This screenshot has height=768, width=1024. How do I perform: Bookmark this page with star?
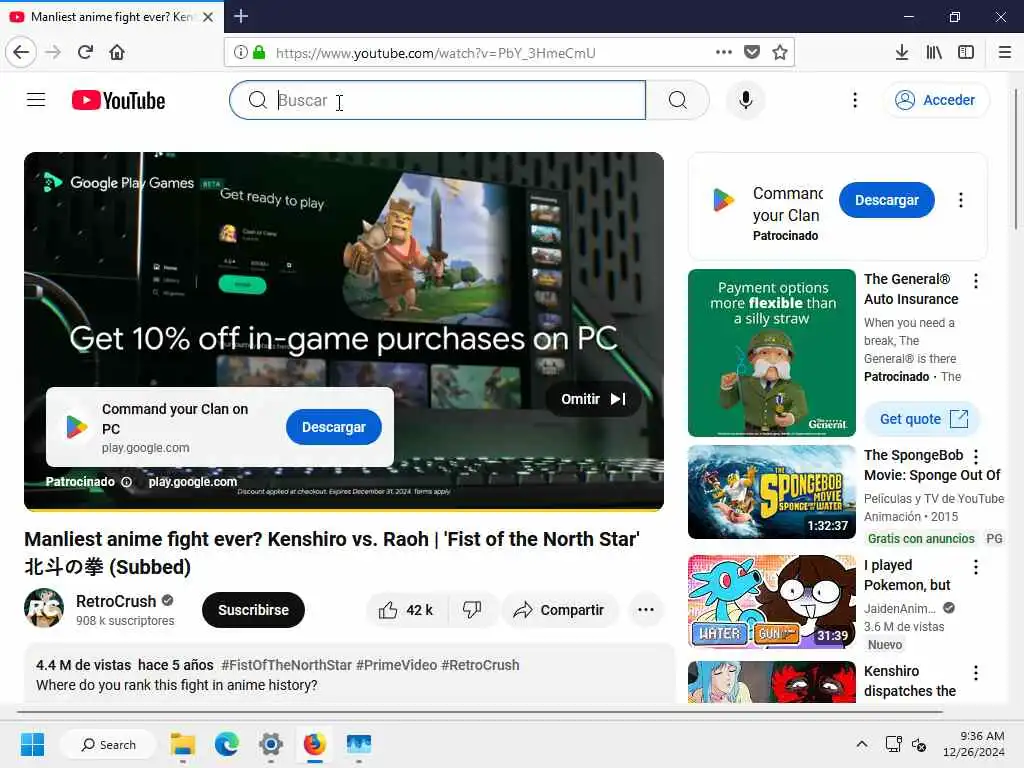[x=780, y=52]
